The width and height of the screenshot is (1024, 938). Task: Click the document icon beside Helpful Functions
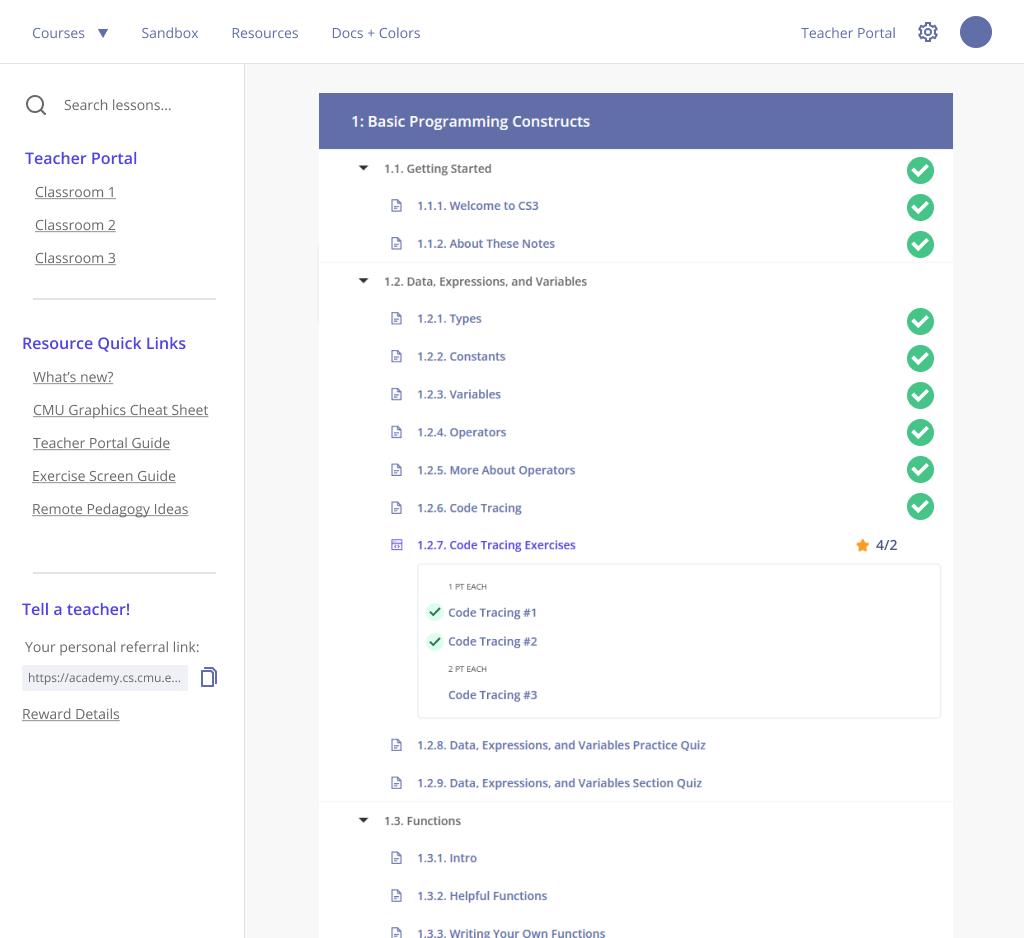396,896
